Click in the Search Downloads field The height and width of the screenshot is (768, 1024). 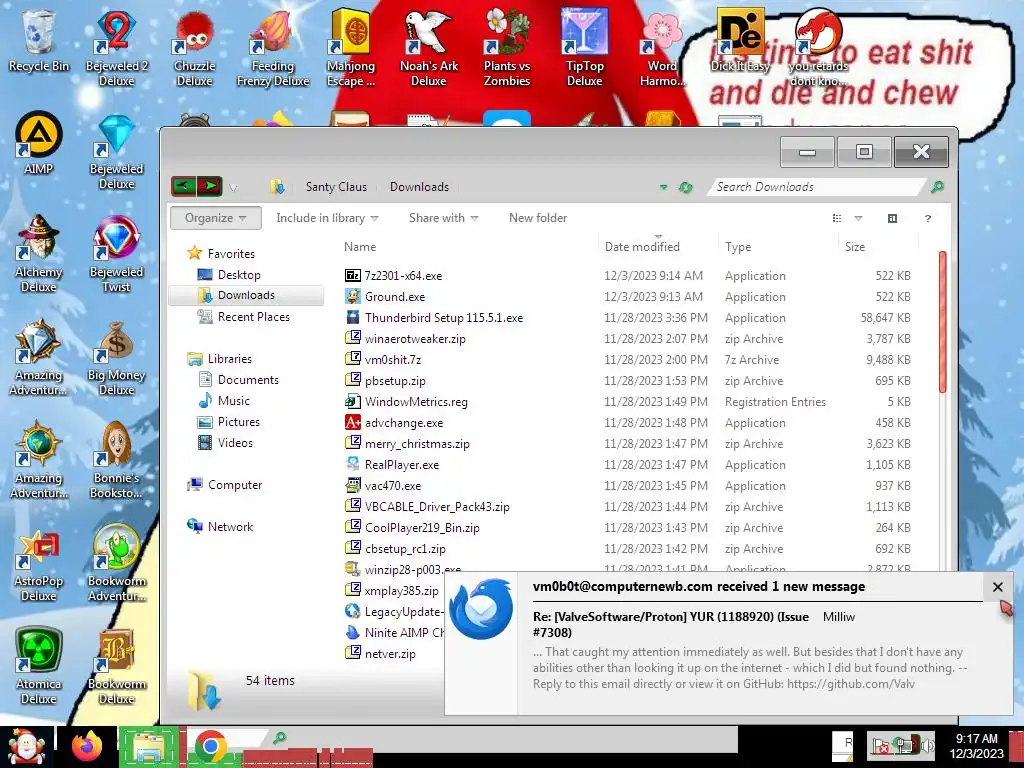[x=816, y=187]
